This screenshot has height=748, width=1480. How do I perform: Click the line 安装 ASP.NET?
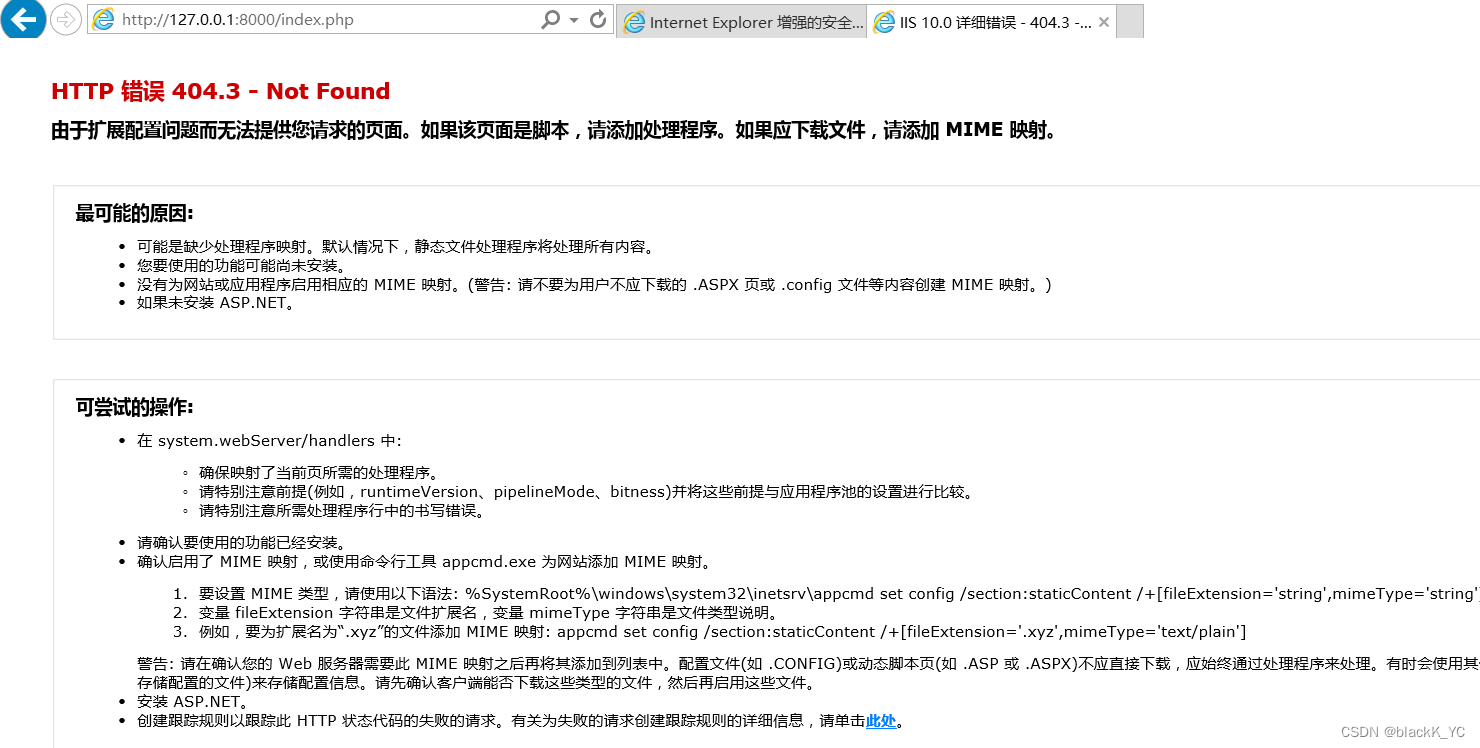pos(193,702)
